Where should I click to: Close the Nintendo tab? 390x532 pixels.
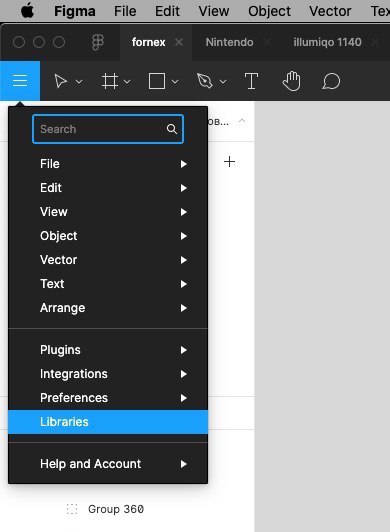267,42
